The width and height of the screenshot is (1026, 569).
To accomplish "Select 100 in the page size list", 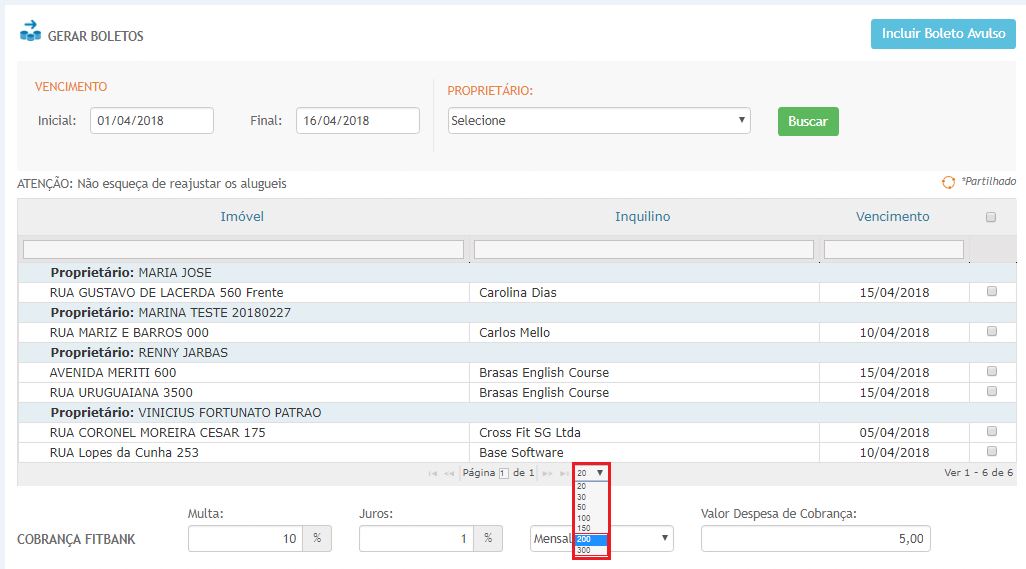I will (x=584, y=518).
